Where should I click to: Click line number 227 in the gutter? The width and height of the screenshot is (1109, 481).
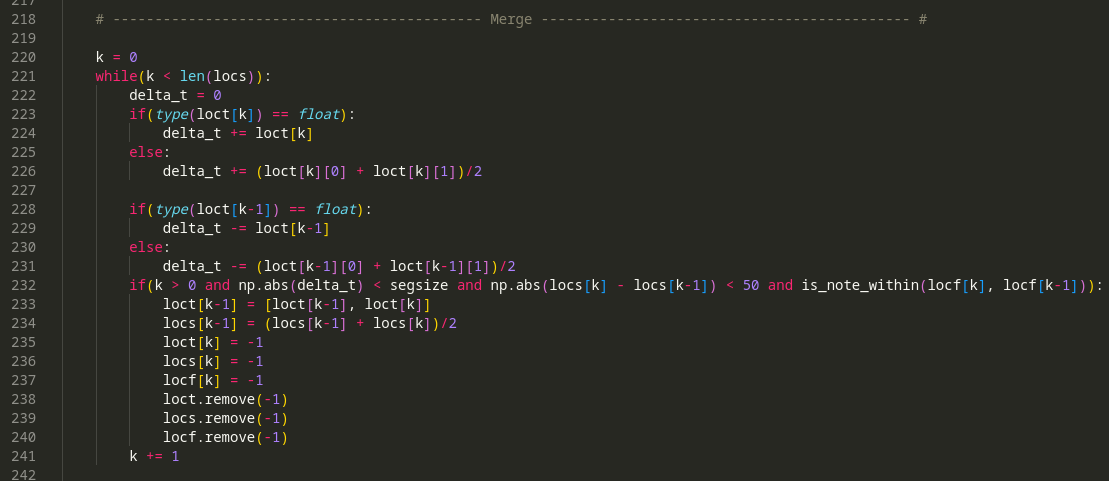[23, 190]
